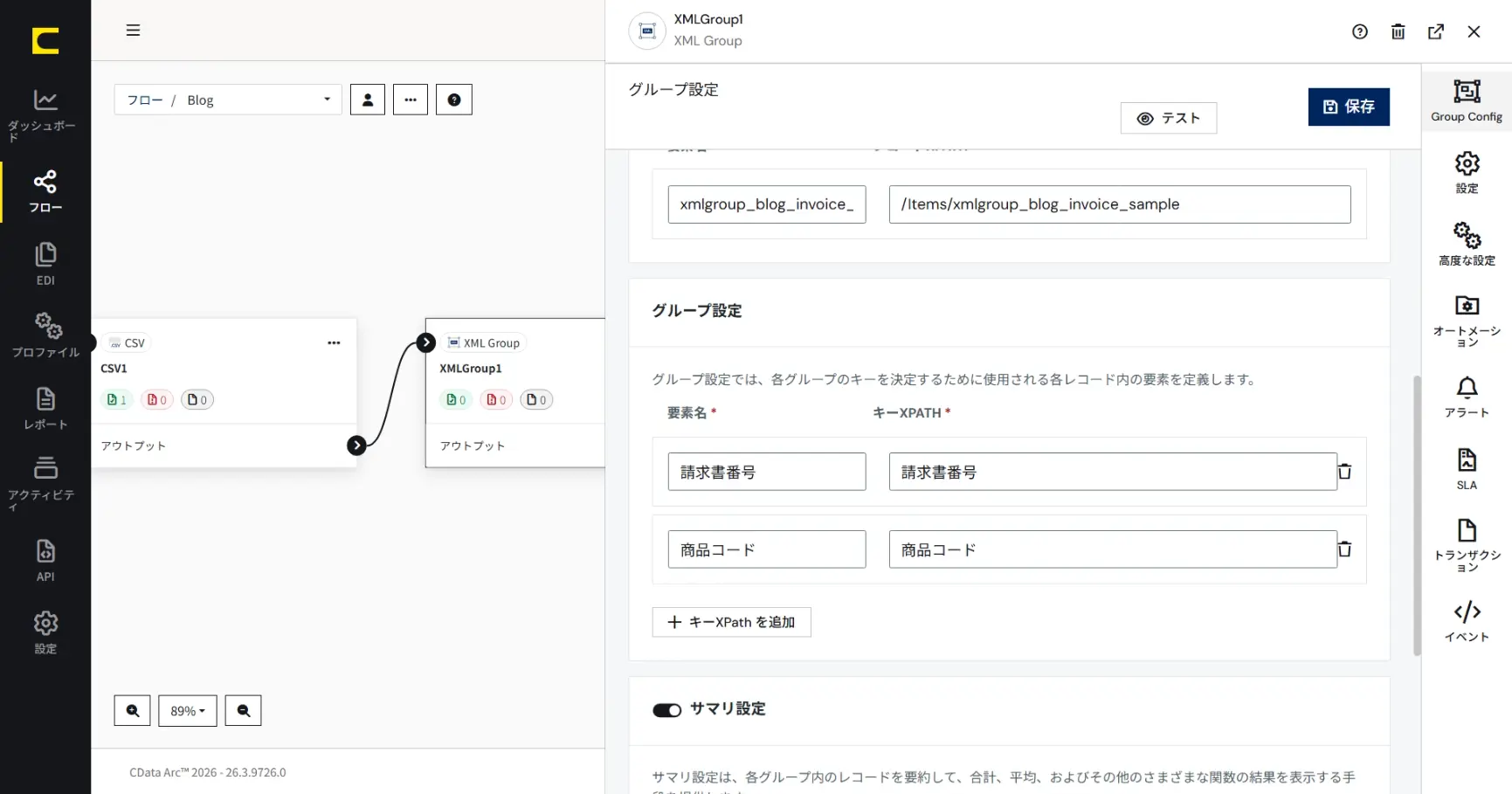Click the xmlgroup_blog_invoice_ element name field
The height and width of the screenshot is (794, 1512).
pyautogui.click(x=767, y=204)
